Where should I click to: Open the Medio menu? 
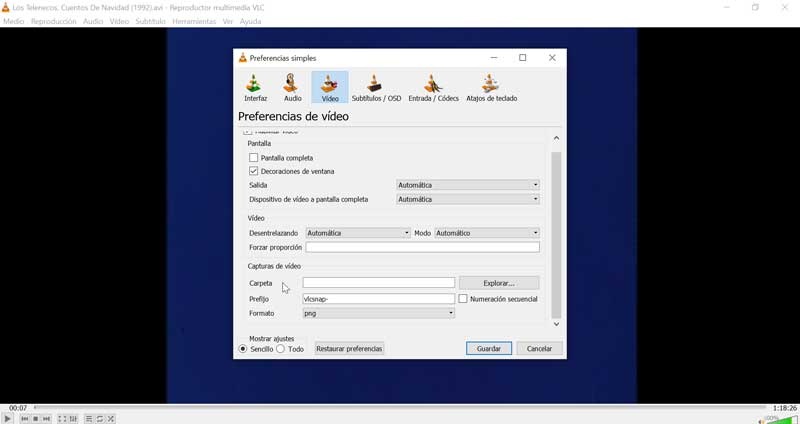tap(14, 21)
